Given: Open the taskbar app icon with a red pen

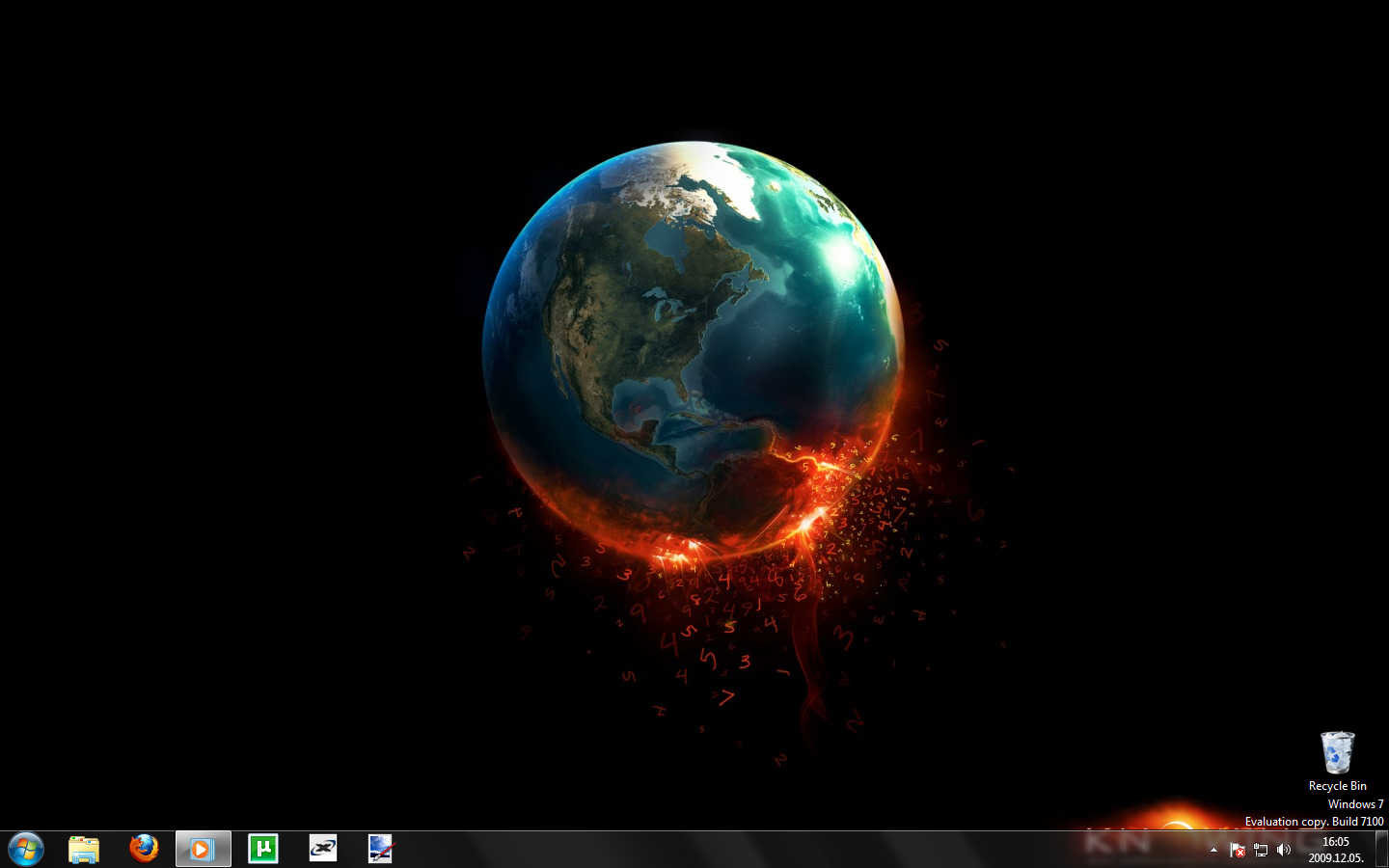Looking at the screenshot, I should coord(381,849).
